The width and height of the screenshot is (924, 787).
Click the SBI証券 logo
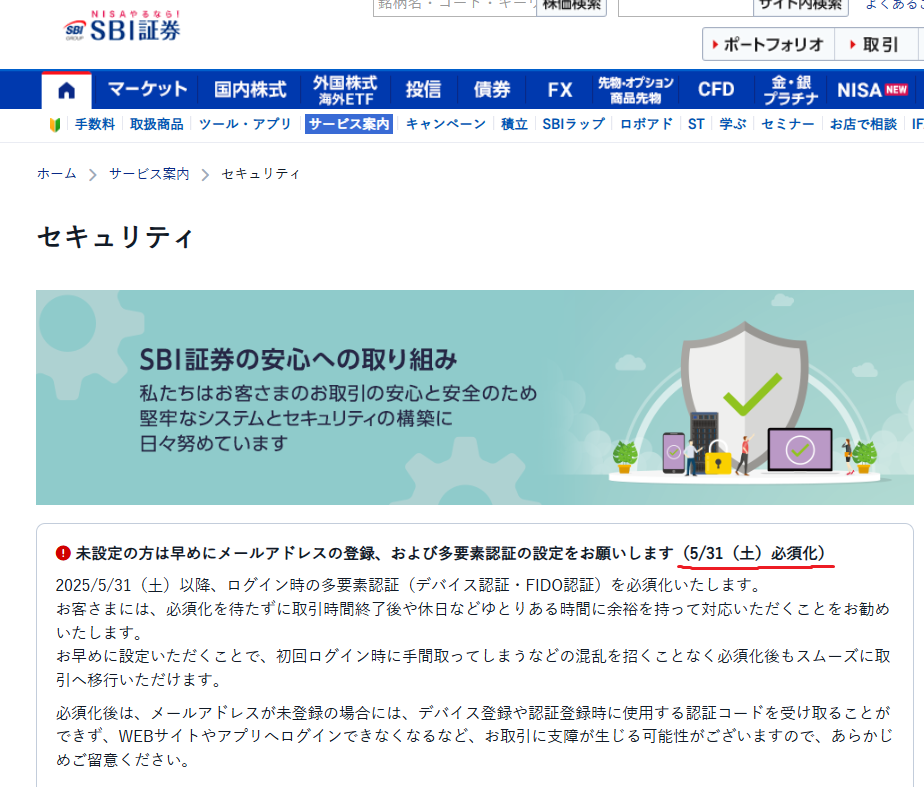click(122, 27)
